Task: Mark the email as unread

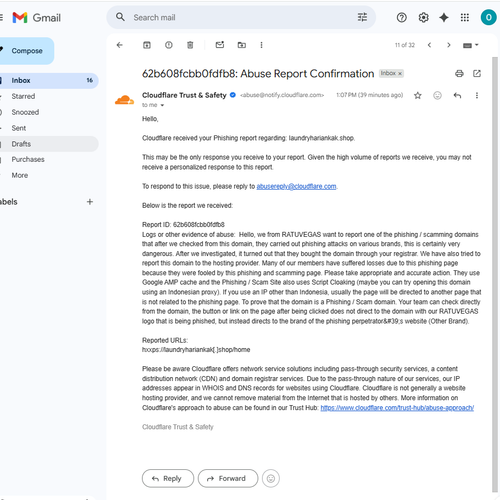Action: click(x=220, y=45)
